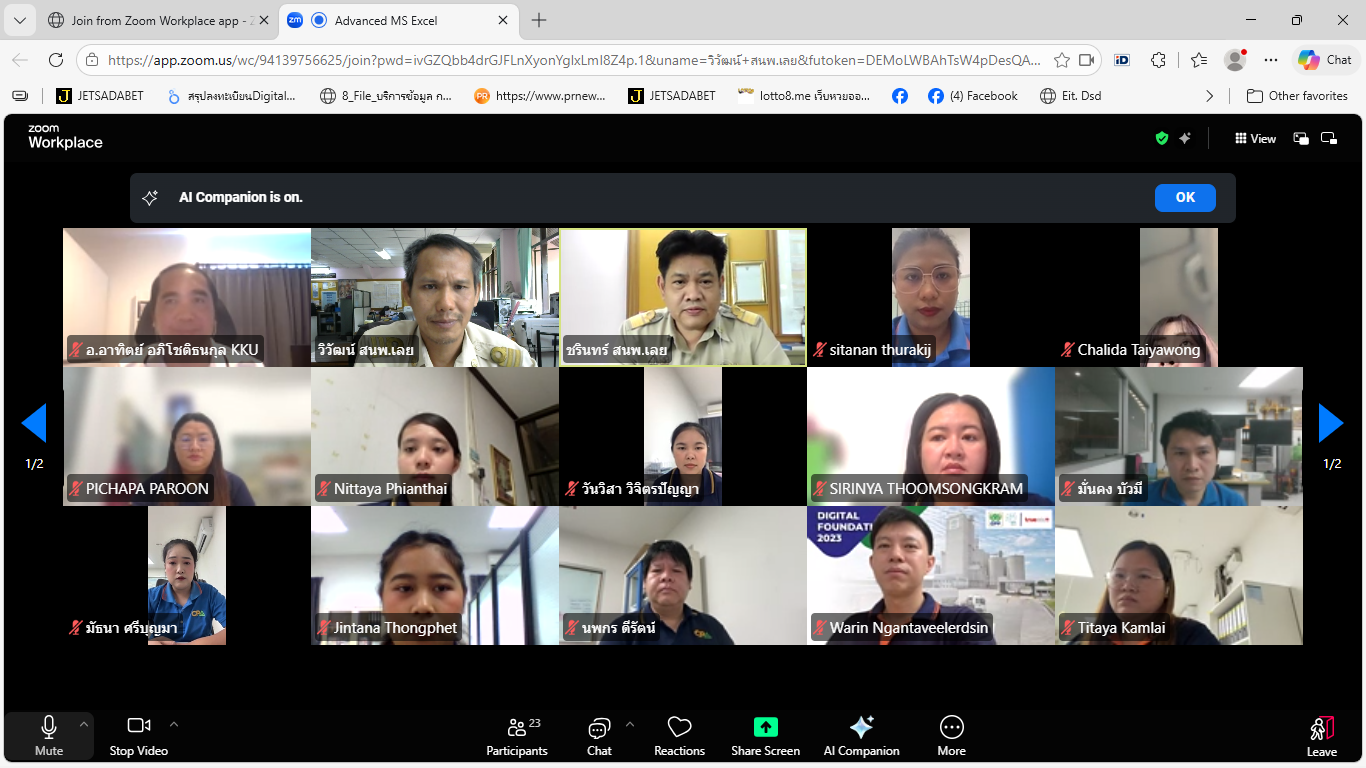Mute the microphone

(48, 736)
